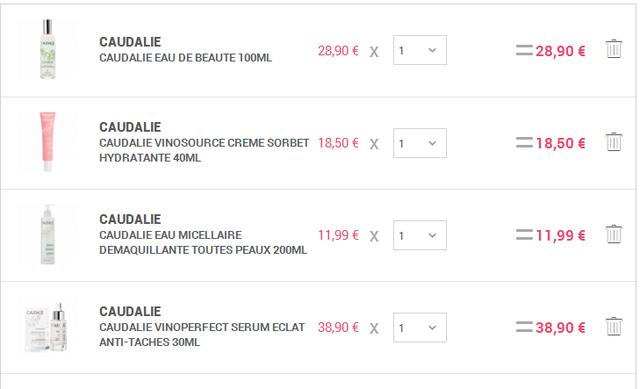View pink Vinosource Creme Sorbet tube thumbnail
Screen dimensions: 640x389
47,142
